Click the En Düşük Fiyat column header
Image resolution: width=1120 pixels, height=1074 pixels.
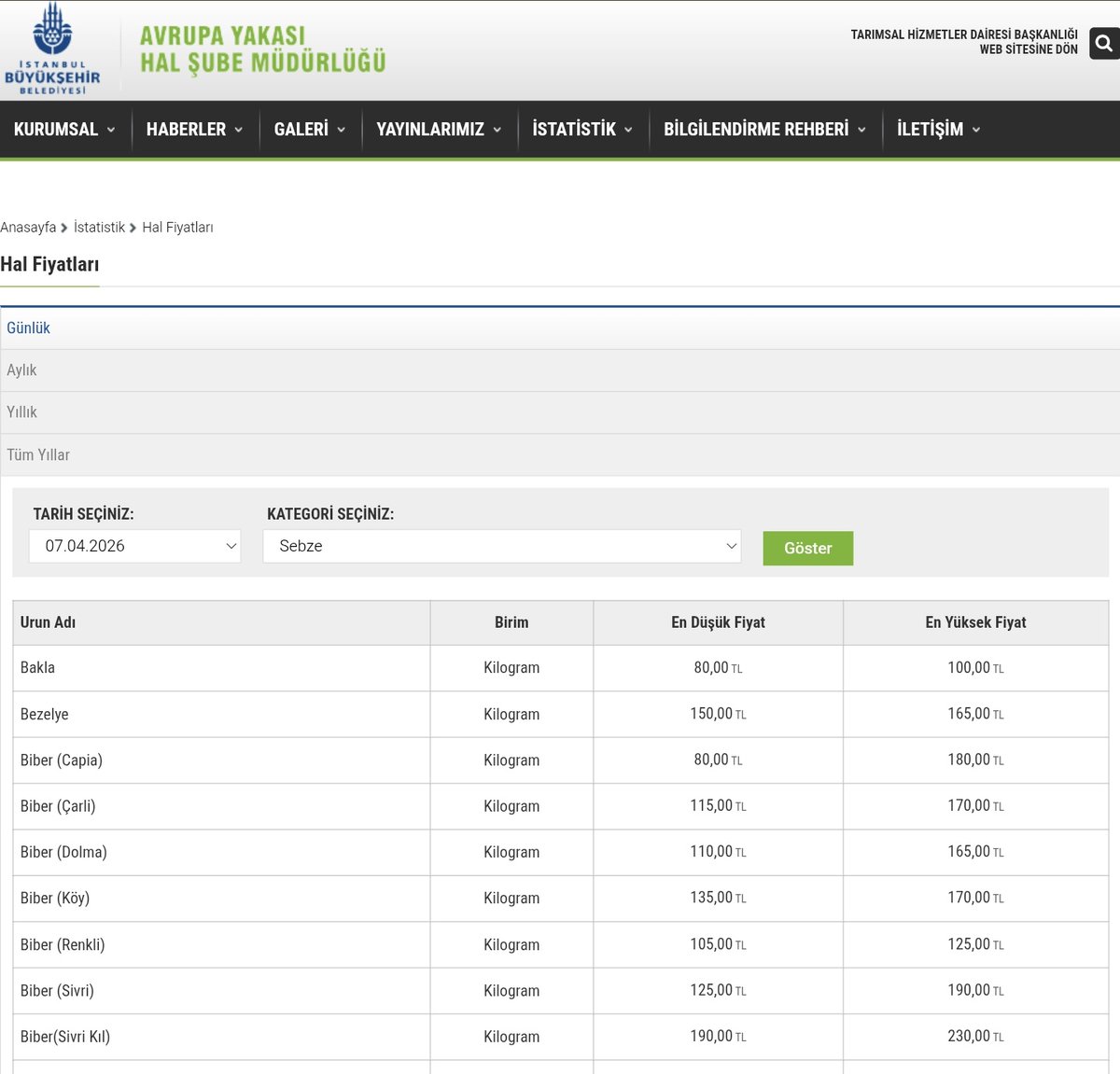718,622
